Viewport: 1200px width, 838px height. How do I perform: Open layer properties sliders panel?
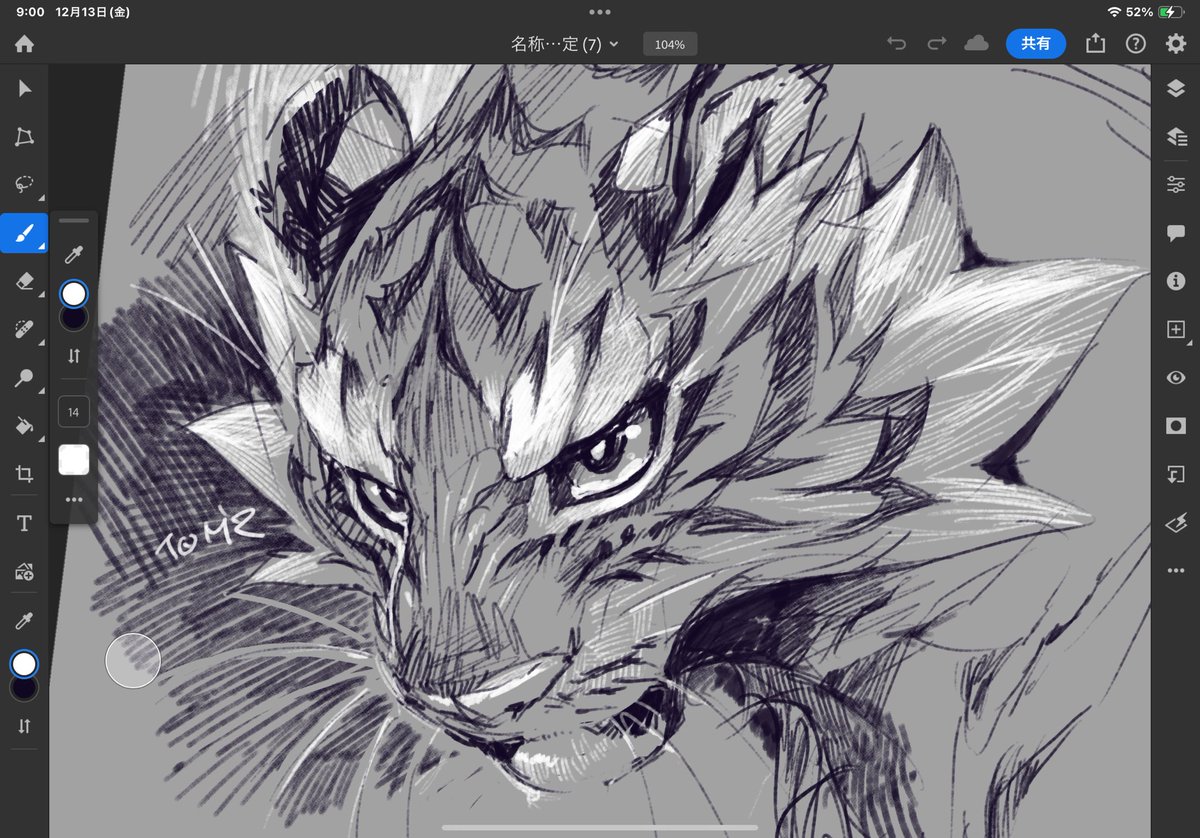tap(1176, 185)
